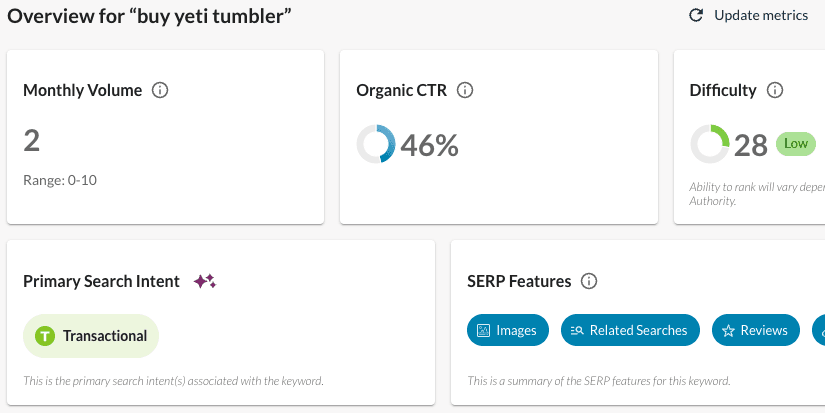Click the Difficulty info icon
825x413 pixels.
774,90
